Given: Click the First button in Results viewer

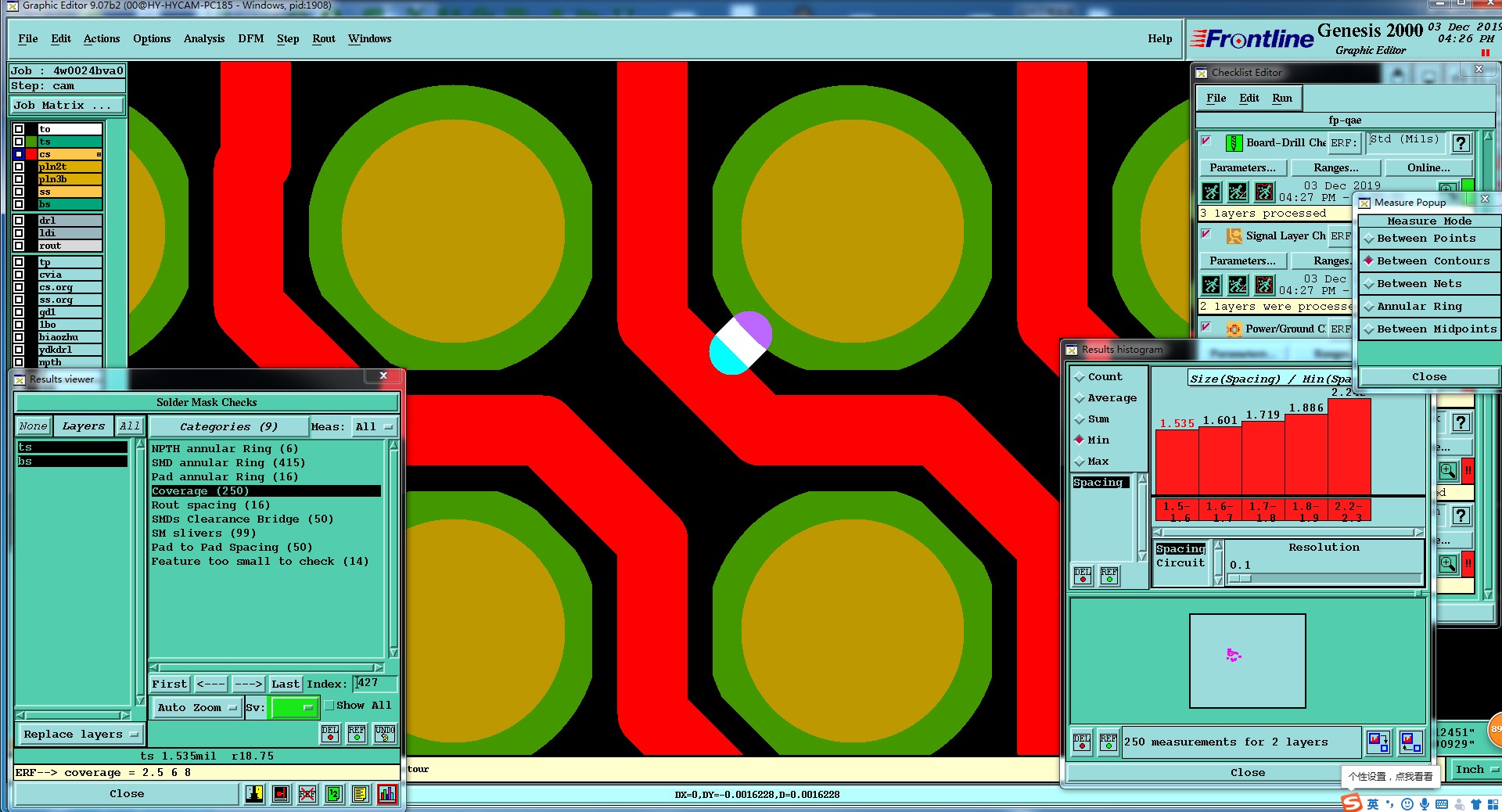Looking at the screenshot, I should 170,684.
